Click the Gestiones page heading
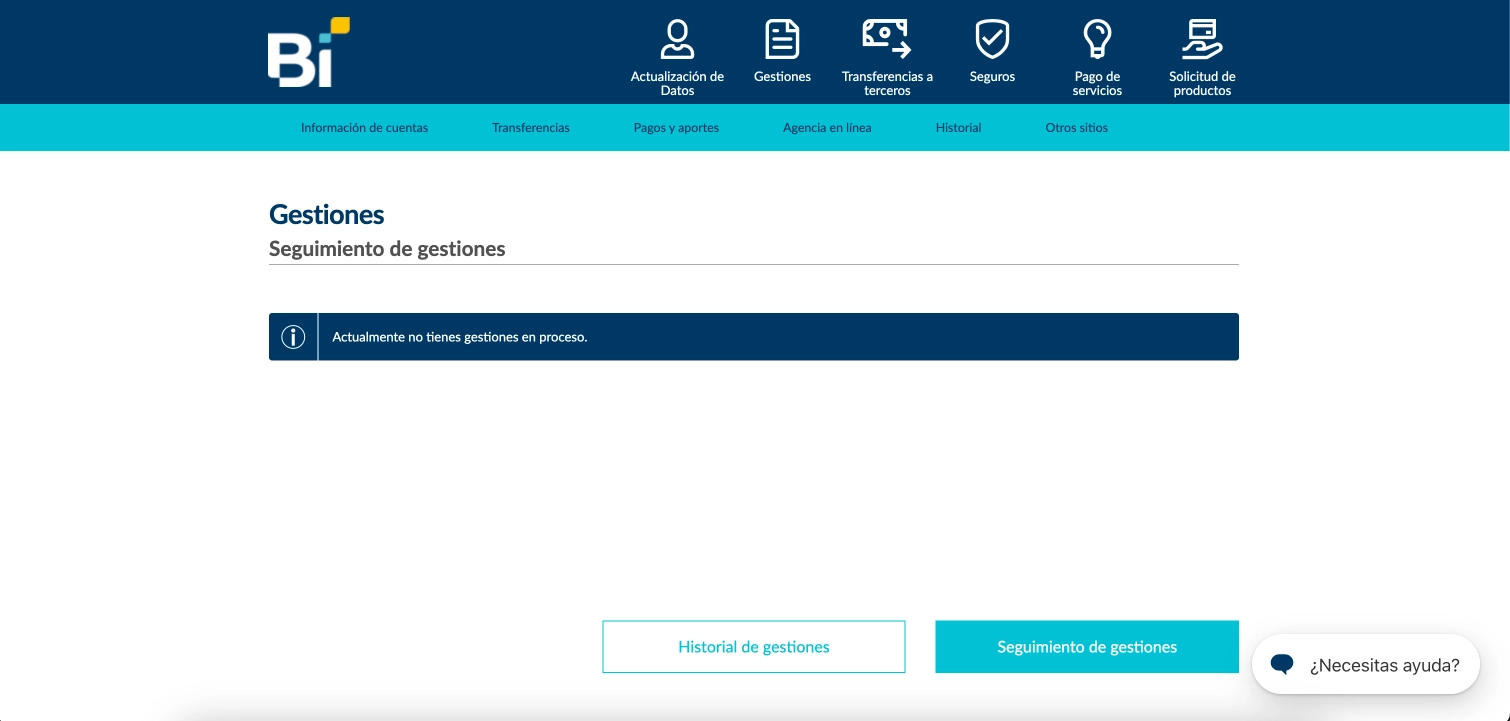The image size is (1510, 721). [327, 215]
